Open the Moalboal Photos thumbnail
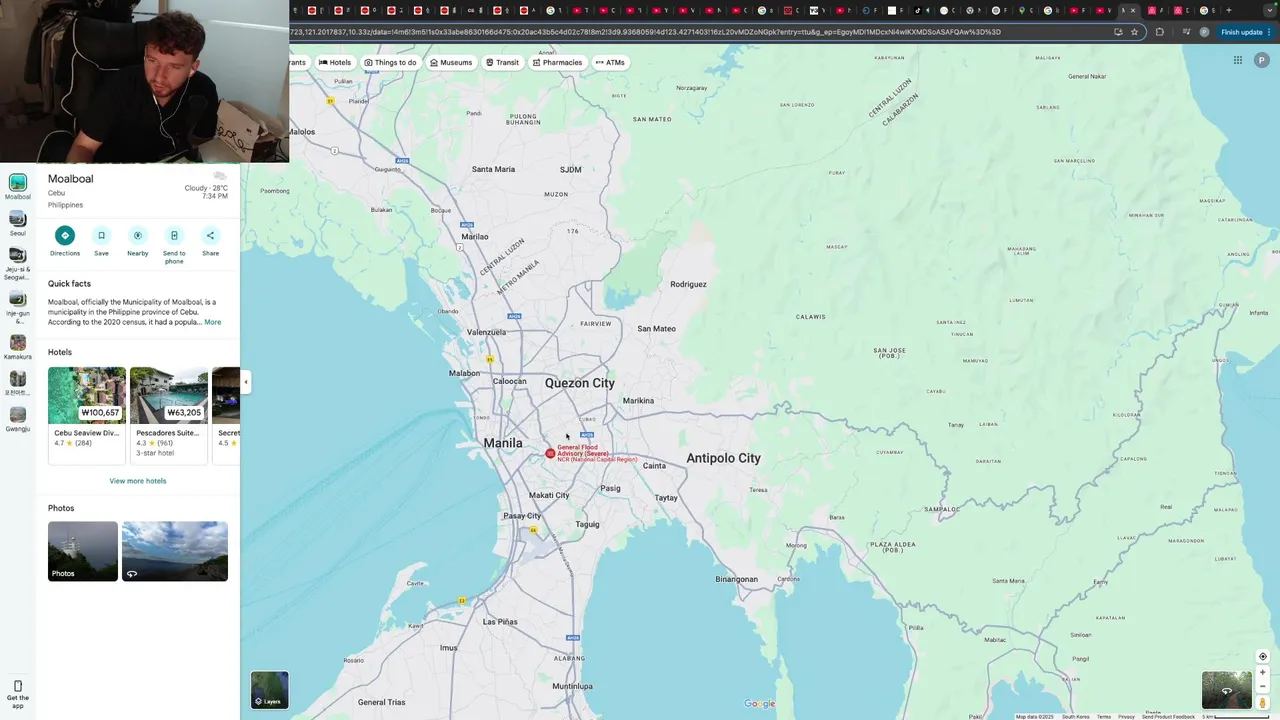 83,551
